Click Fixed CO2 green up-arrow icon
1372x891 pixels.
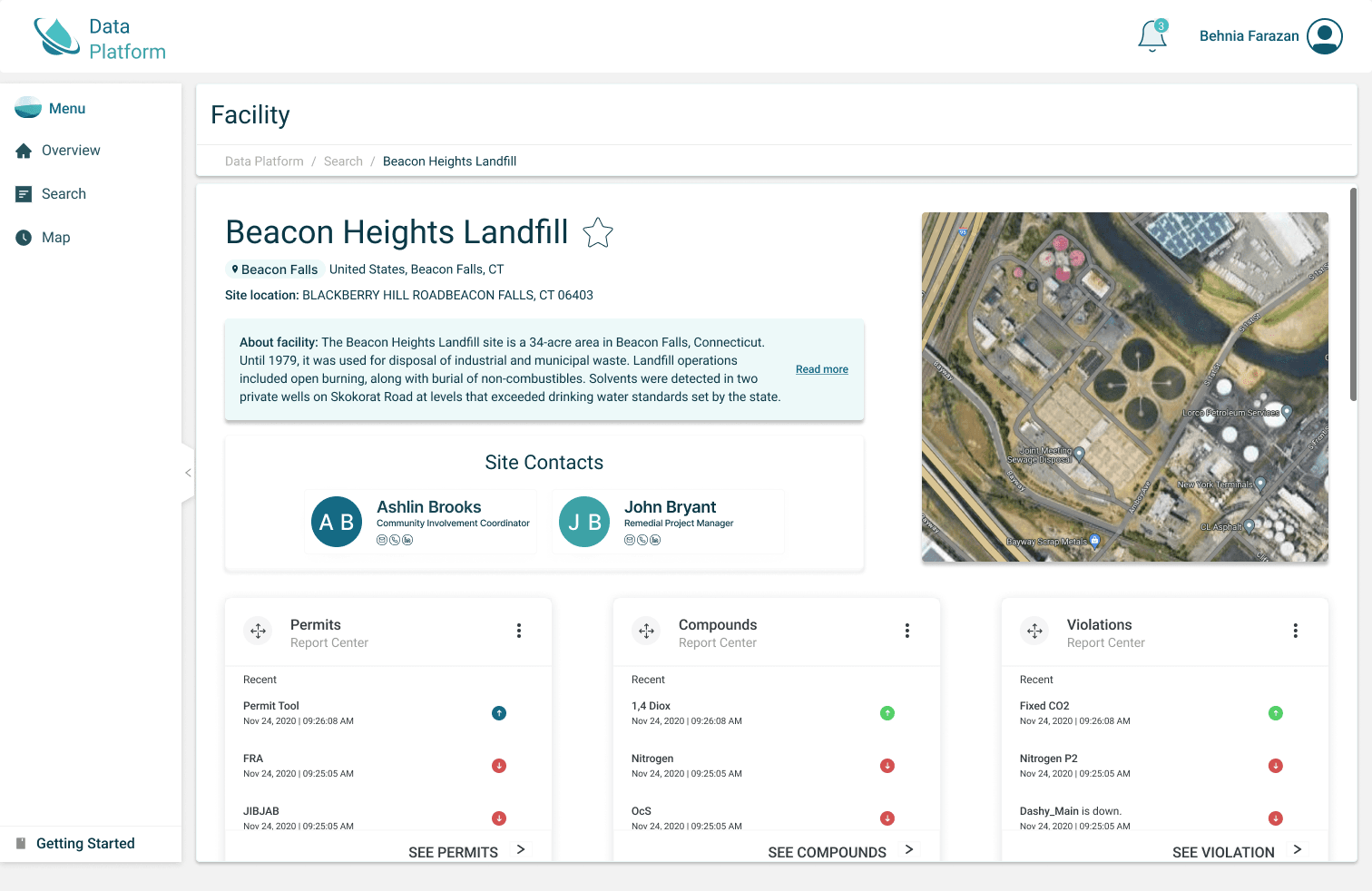tap(1276, 713)
